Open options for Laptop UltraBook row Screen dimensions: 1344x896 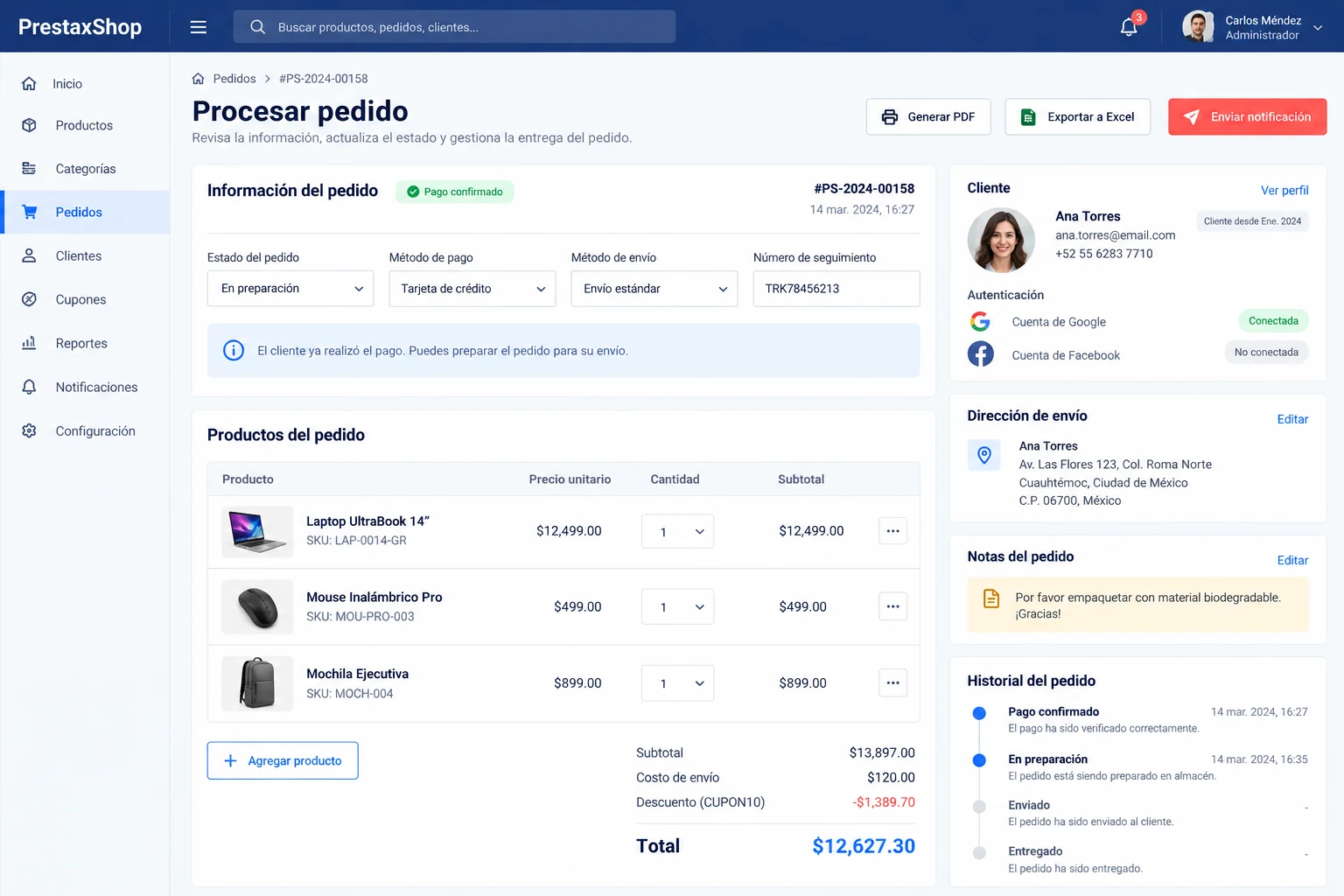pyautogui.click(x=892, y=531)
